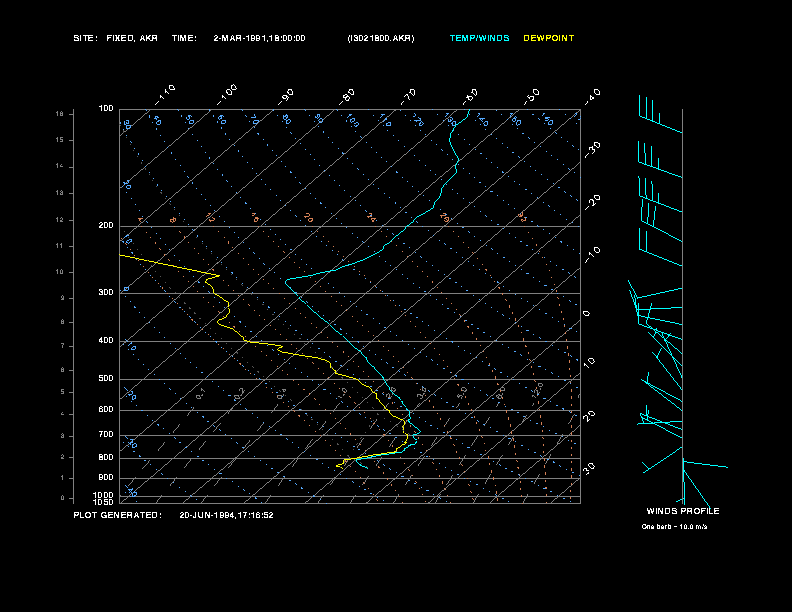Select generation date 20-JUN-1994,17:16:52

click(226, 515)
